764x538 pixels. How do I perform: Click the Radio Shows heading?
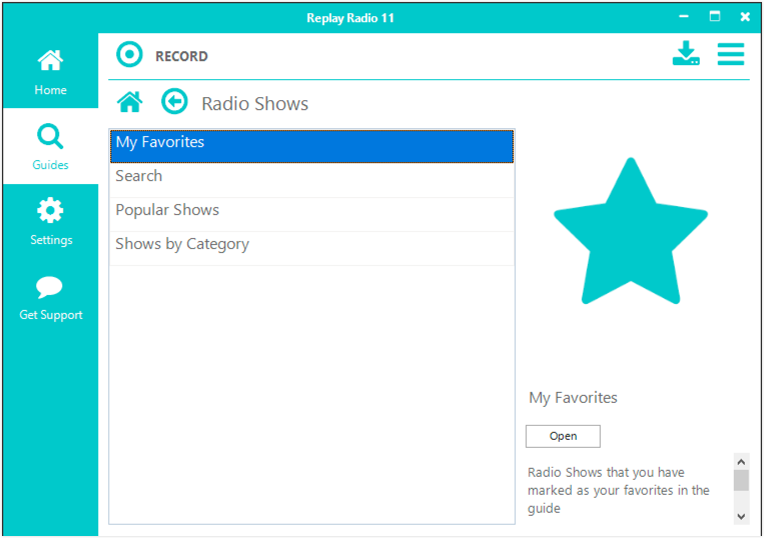tap(255, 104)
